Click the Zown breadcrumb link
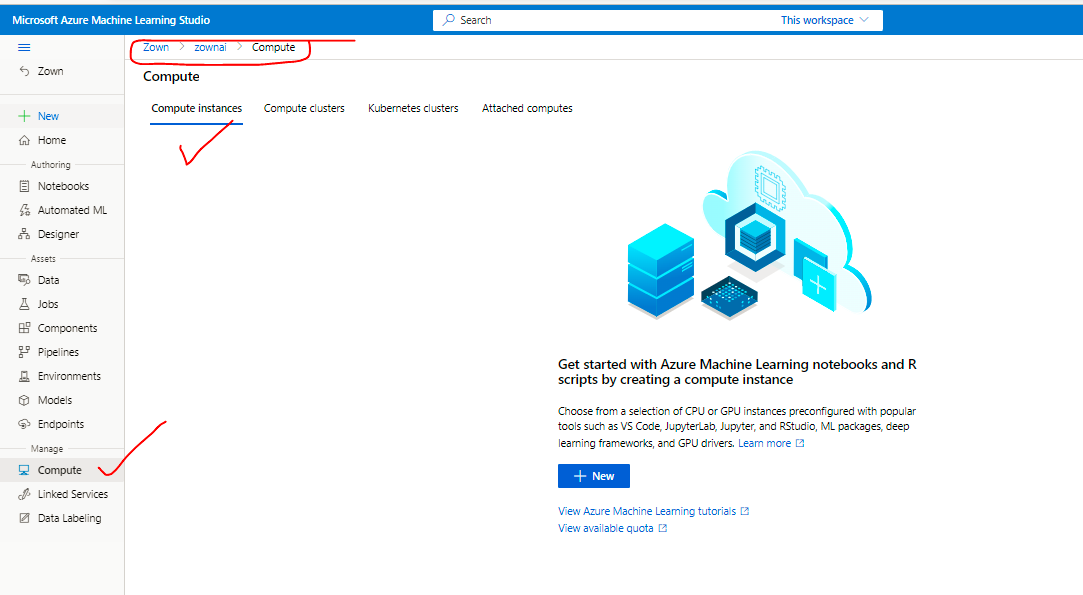The width and height of the screenshot is (1083, 595). tap(156, 47)
